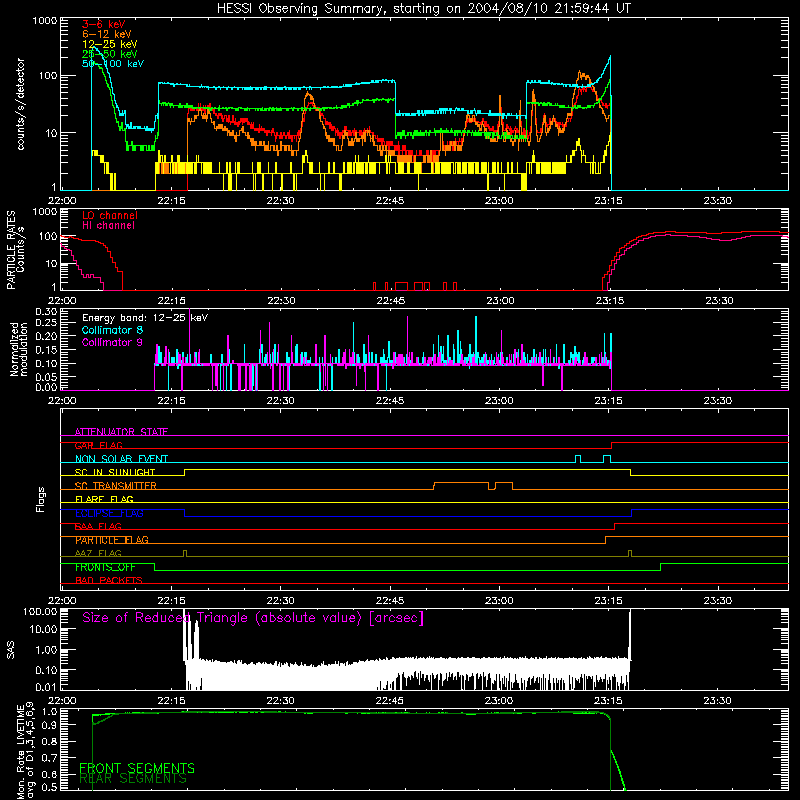Click the 'ATTENUATOR STATE' flag label
The height and width of the screenshot is (800, 800).
coord(121,432)
